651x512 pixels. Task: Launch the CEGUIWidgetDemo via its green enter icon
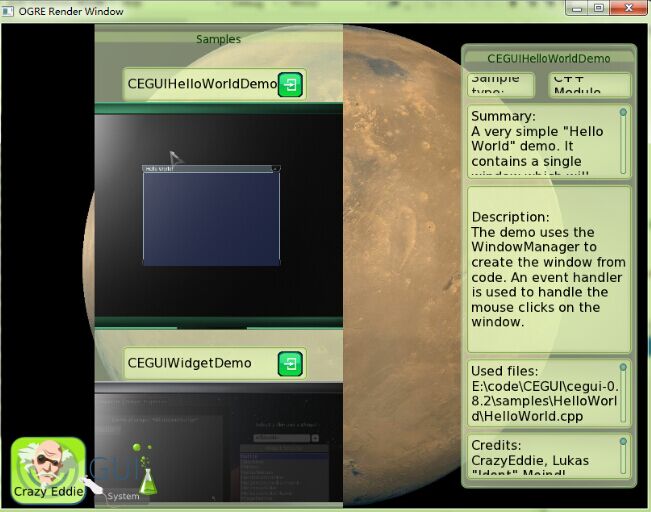(x=290, y=364)
